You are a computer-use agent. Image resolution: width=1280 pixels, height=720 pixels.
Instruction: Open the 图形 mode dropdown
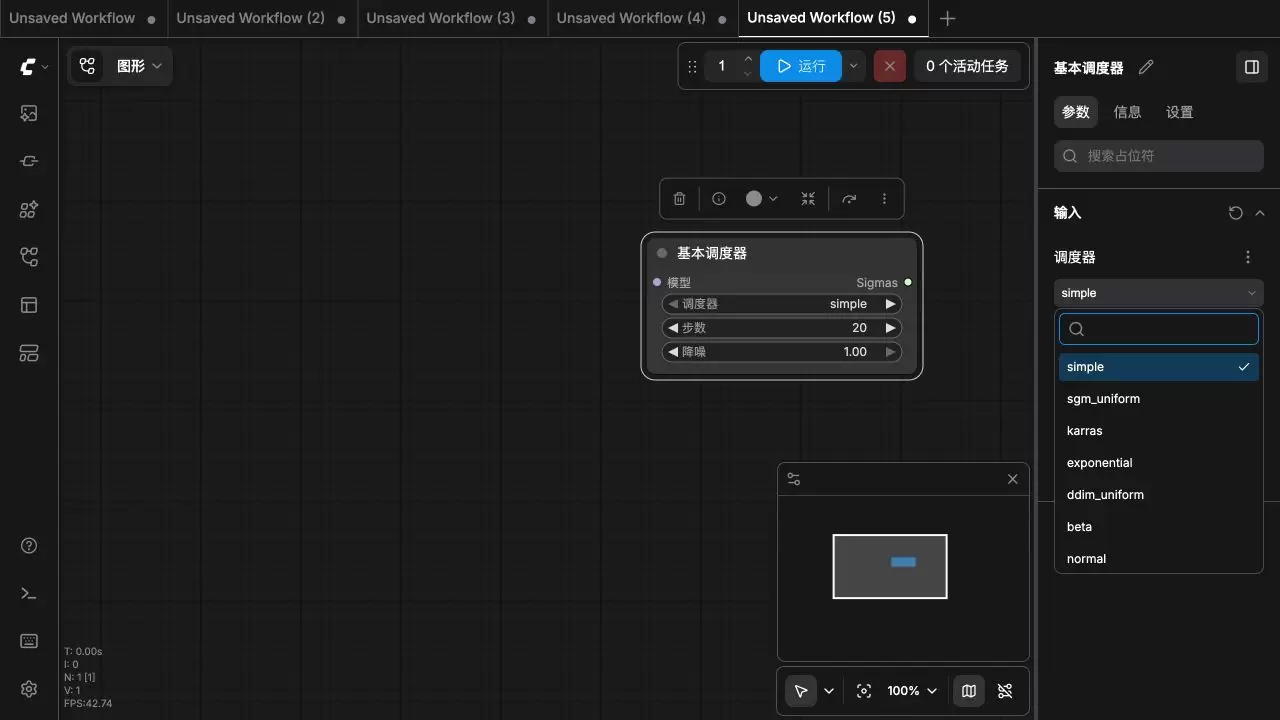pyautogui.click(x=139, y=66)
